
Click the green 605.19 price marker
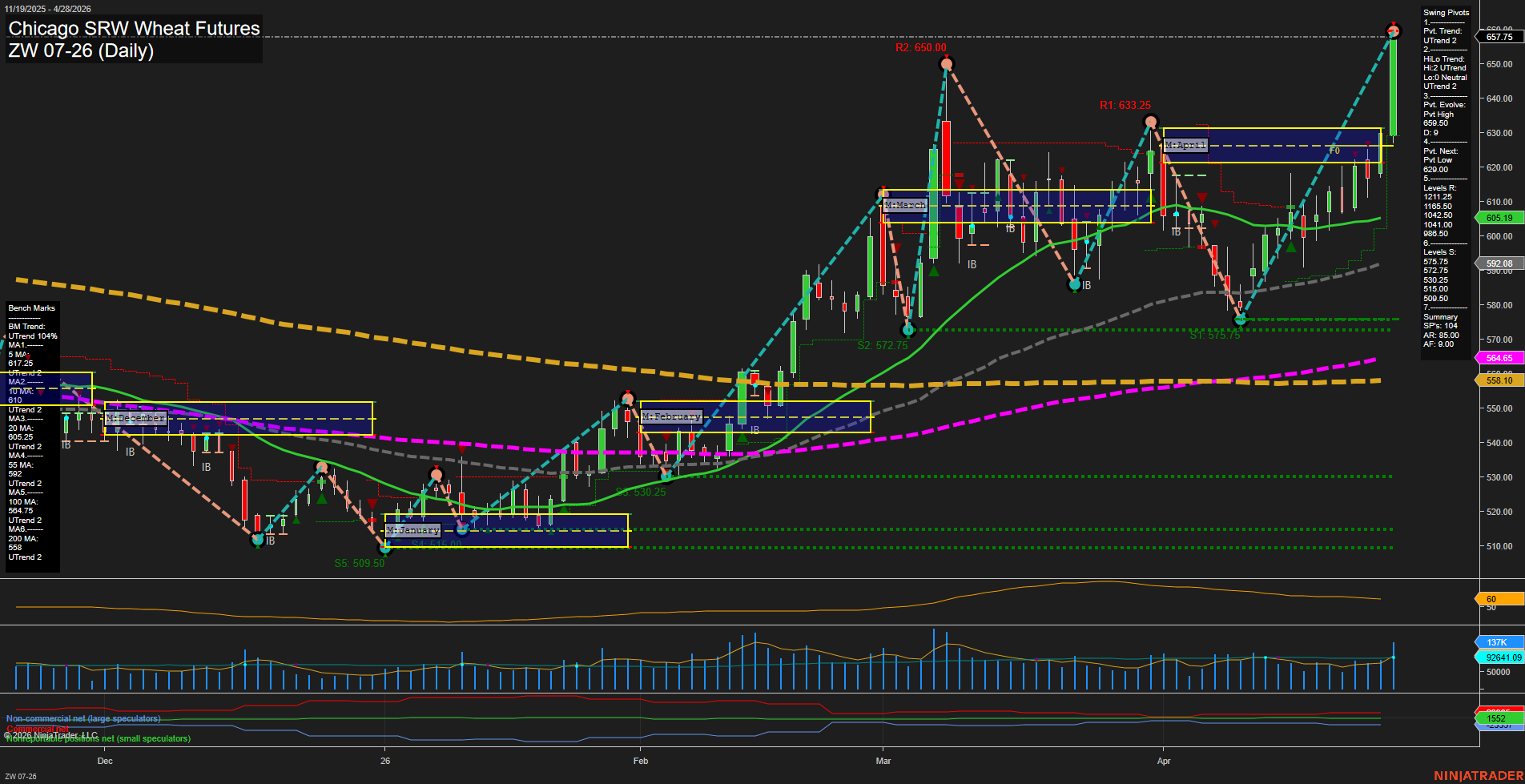pyautogui.click(x=1499, y=218)
